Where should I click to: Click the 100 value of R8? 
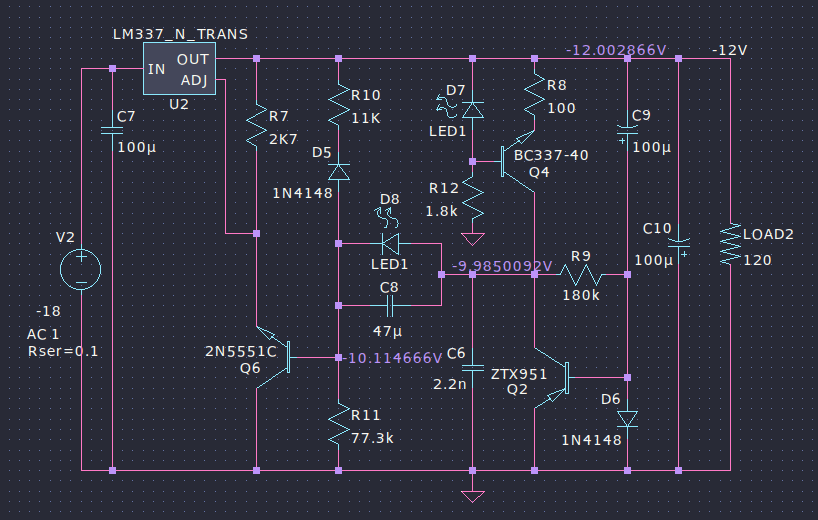coord(561,108)
